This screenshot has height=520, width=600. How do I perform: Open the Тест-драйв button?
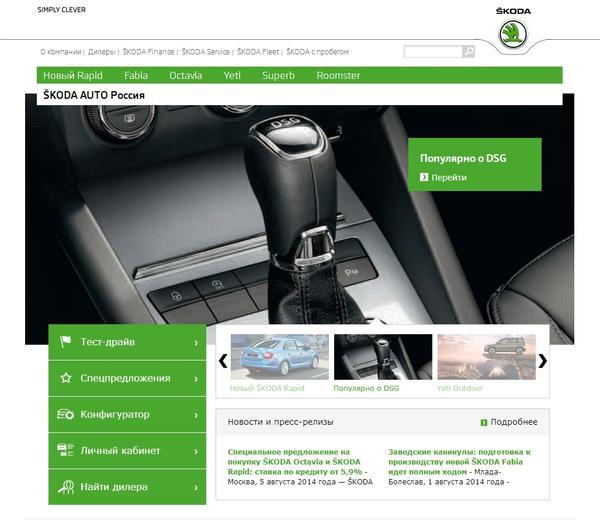pos(127,342)
